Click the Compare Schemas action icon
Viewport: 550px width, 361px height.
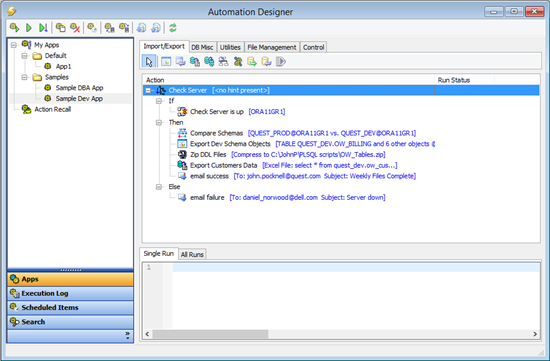(x=182, y=133)
